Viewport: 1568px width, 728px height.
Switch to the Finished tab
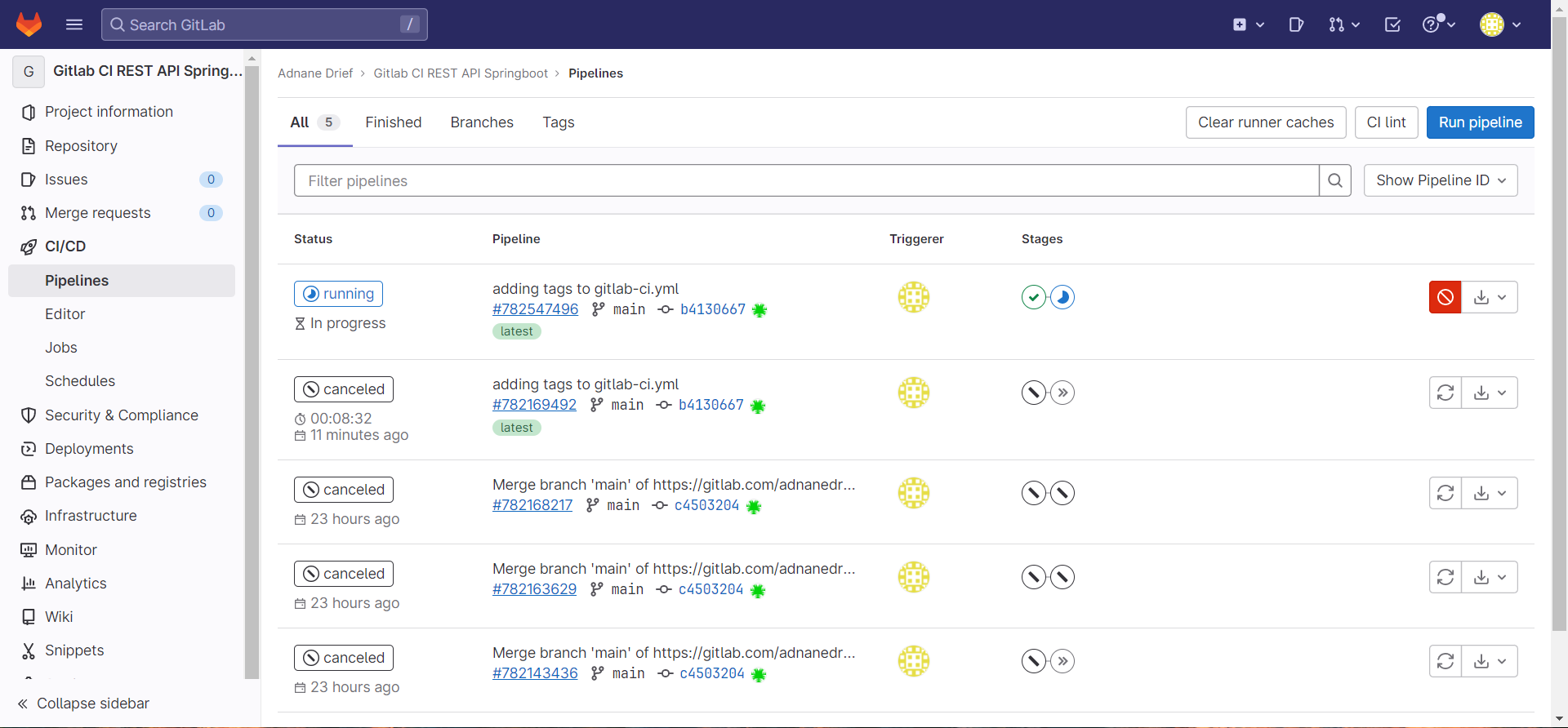[394, 122]
